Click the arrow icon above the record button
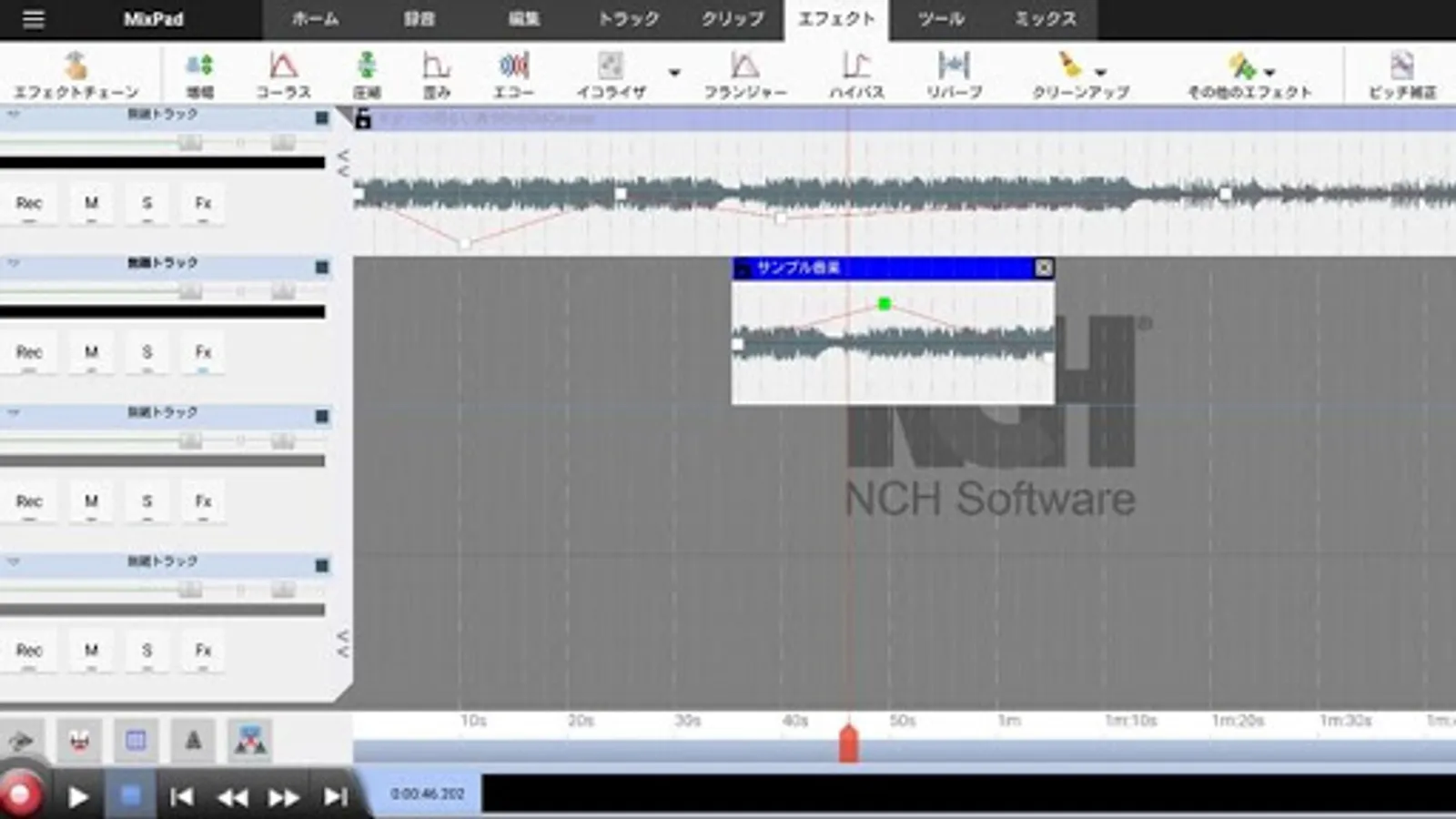Image resolution: width=1456 pixels, height=819 pixels. pos(21,741)
